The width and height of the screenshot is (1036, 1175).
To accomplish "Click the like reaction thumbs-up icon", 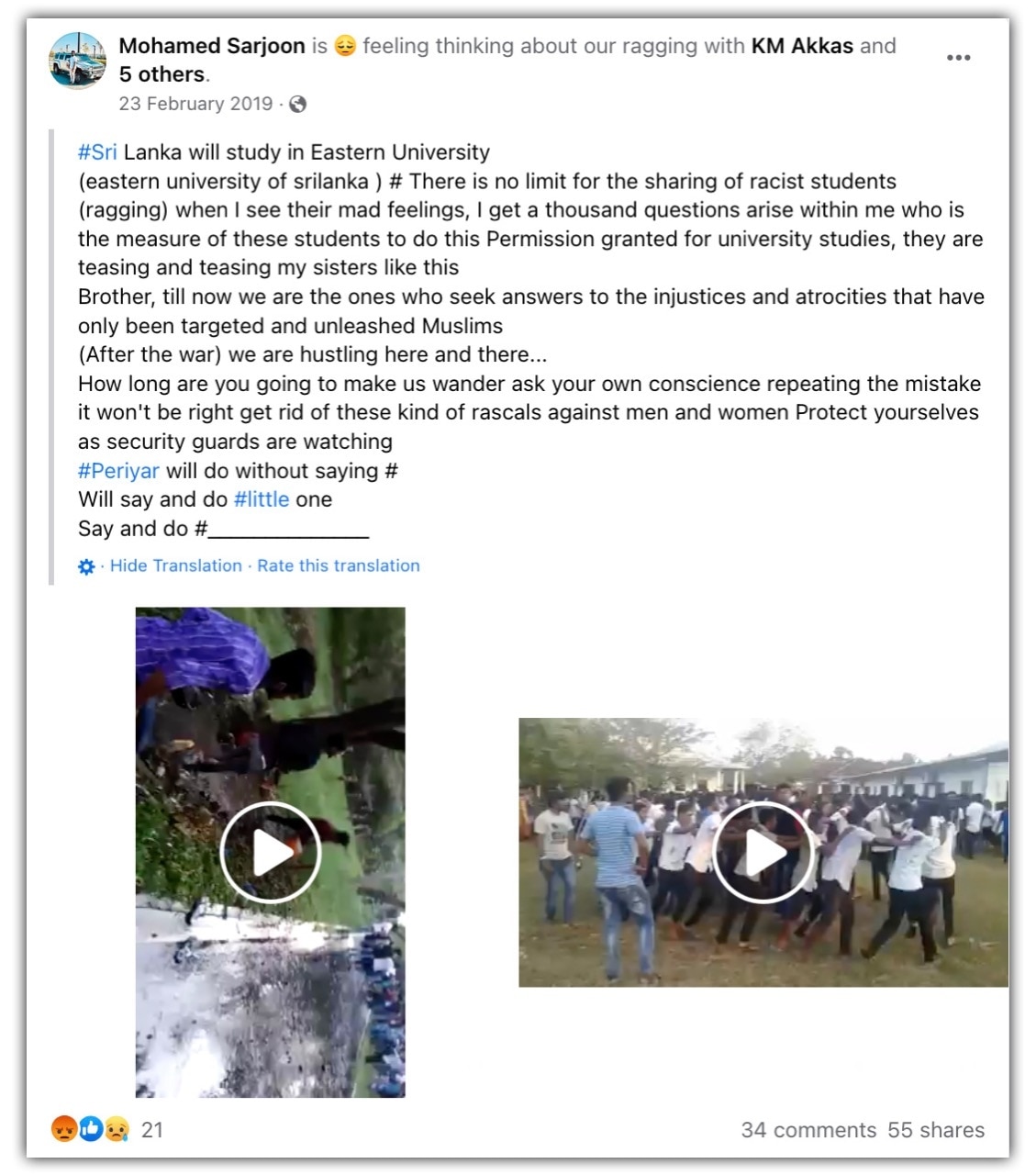I will coord(90,1129).
